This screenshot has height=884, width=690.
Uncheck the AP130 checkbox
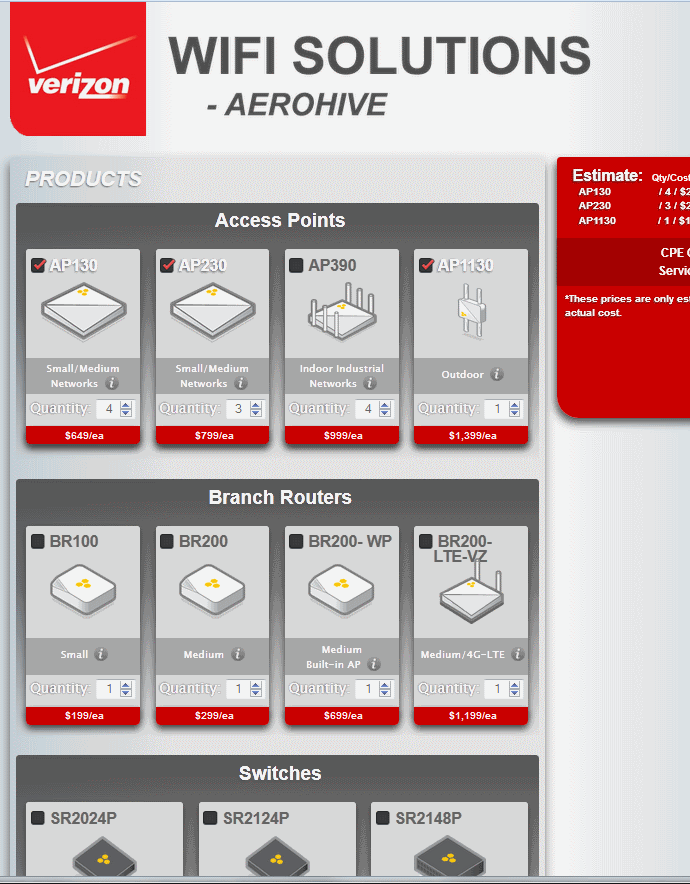(x=38, y=265)
